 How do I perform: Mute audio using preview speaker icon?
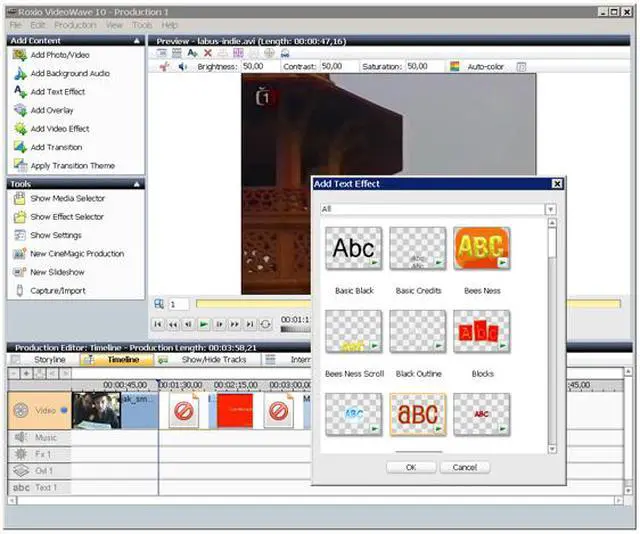tap(183, 67)
